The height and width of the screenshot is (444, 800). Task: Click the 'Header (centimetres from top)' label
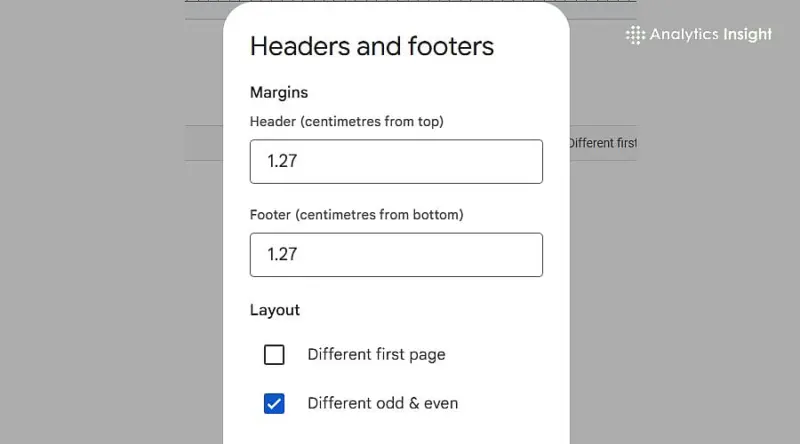pos(346,122)
